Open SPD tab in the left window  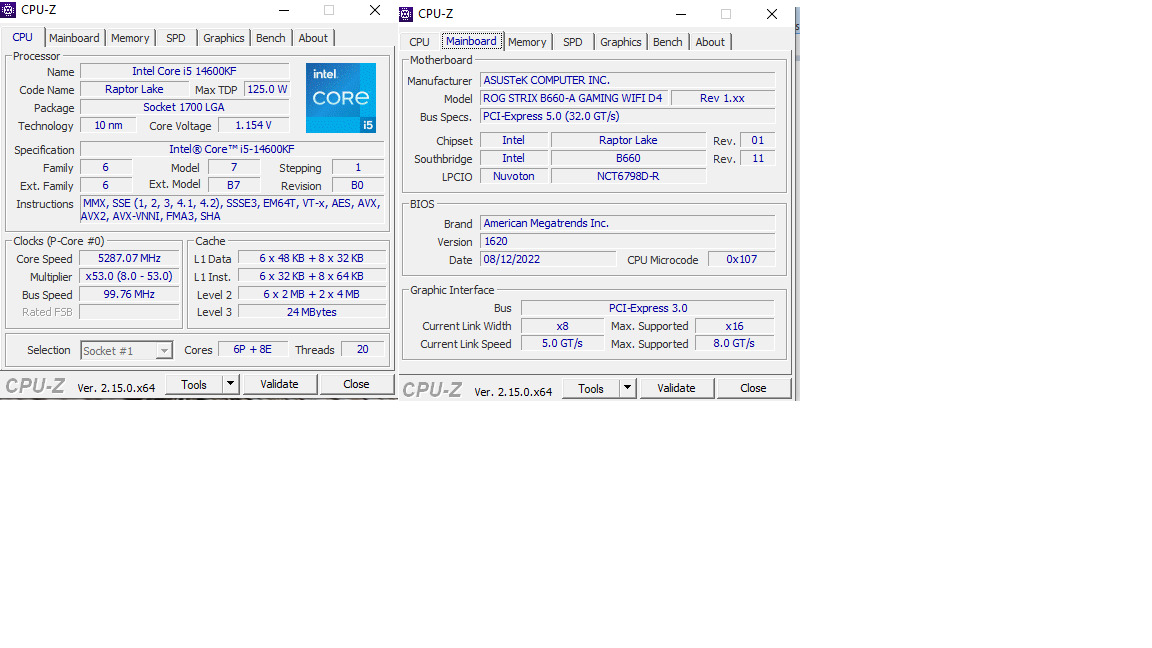[x=176, y=38]
